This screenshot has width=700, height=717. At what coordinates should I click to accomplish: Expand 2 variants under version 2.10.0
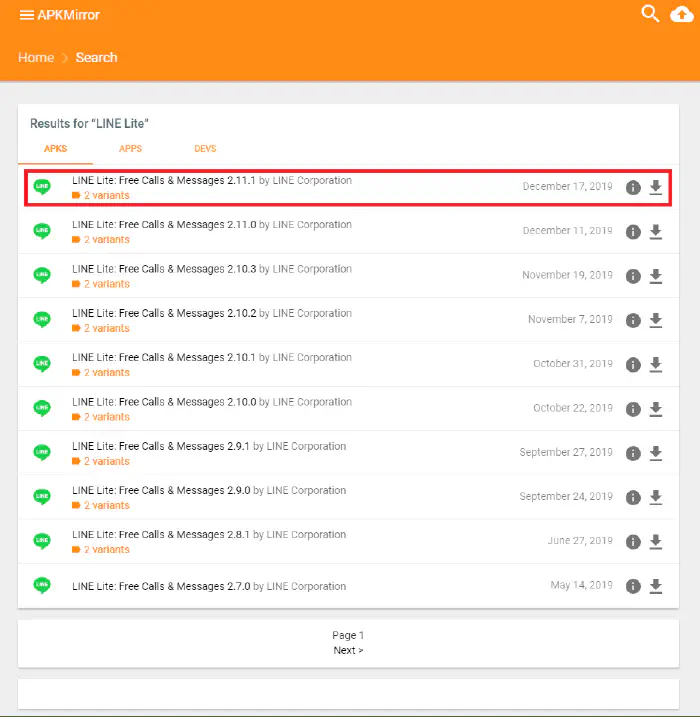click(101, 417)
